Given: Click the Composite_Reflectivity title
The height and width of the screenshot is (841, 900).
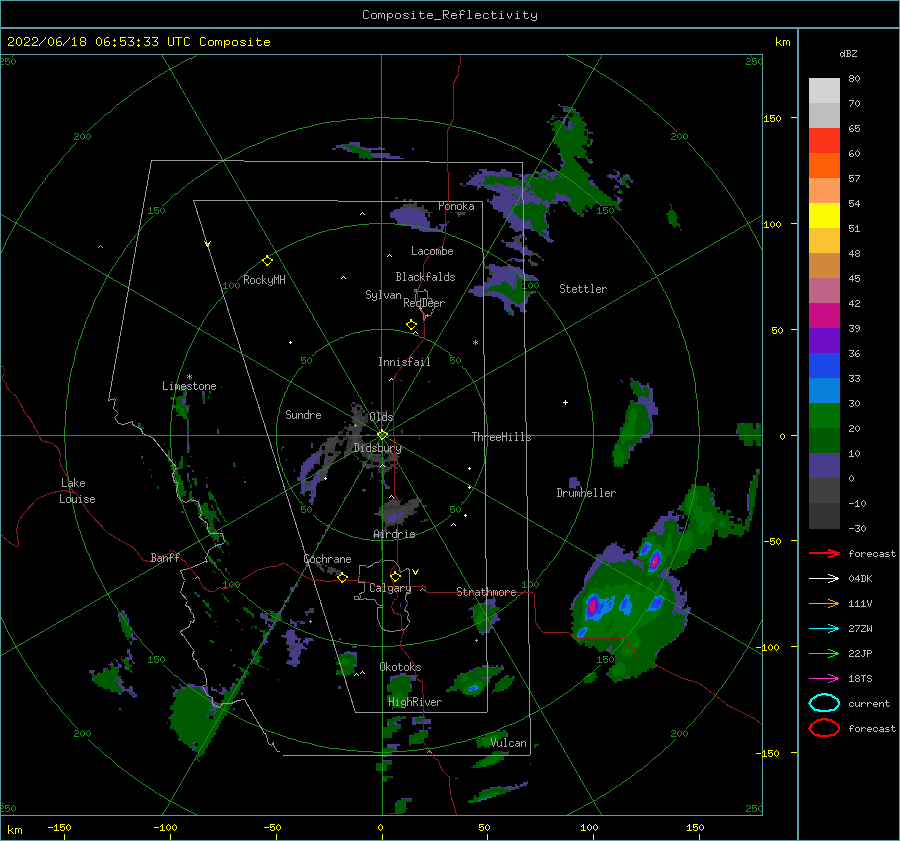Looking at the screenshot, I should pos(449,15).
